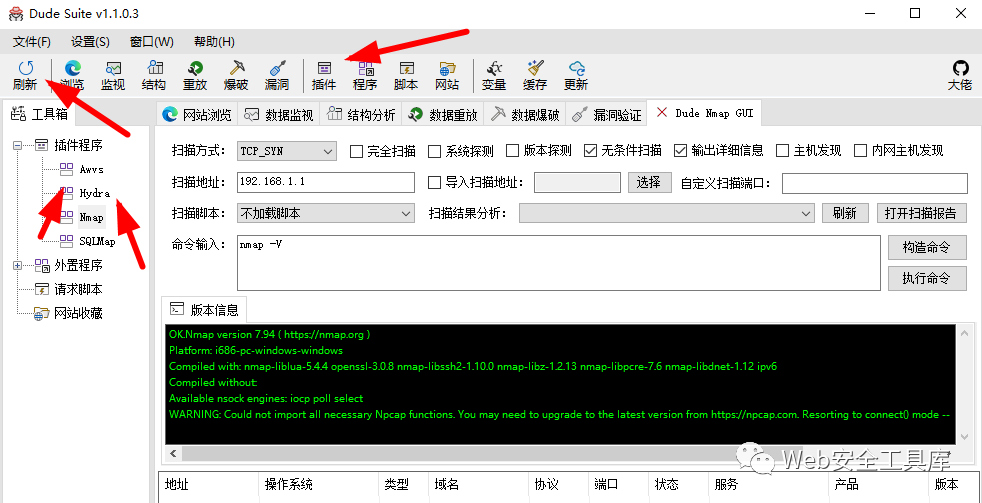Switch to the 结构分析 tab
The height and width of the screenshot is (503, 982).
pyautogui.click(x=361, y=115)
